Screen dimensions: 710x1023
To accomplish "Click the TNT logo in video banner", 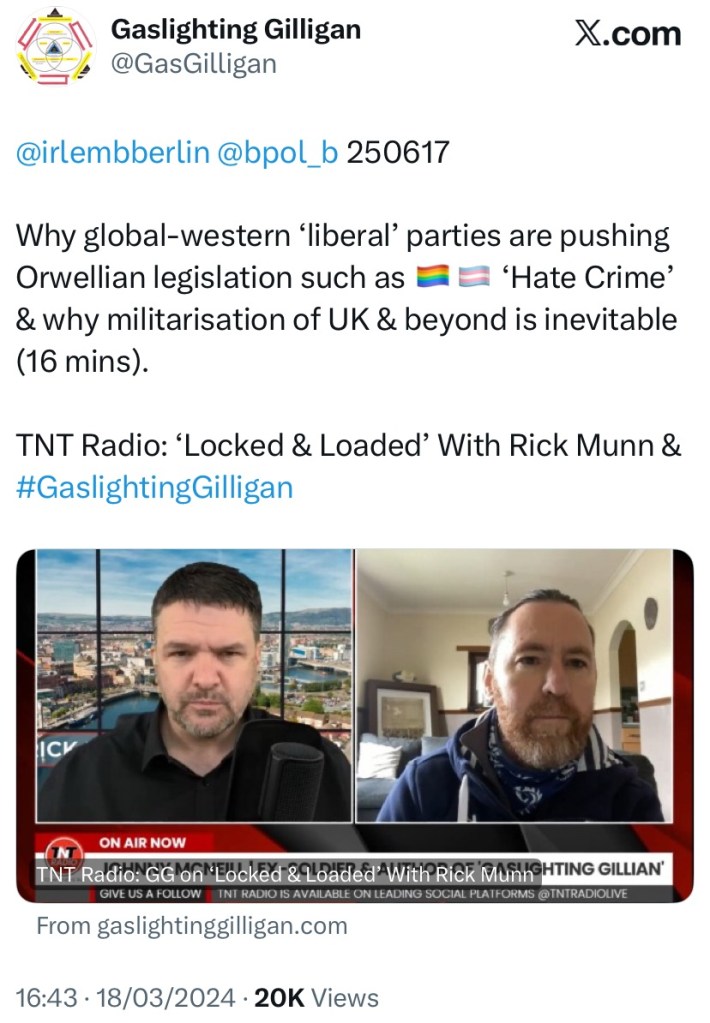I will point(64,853).
